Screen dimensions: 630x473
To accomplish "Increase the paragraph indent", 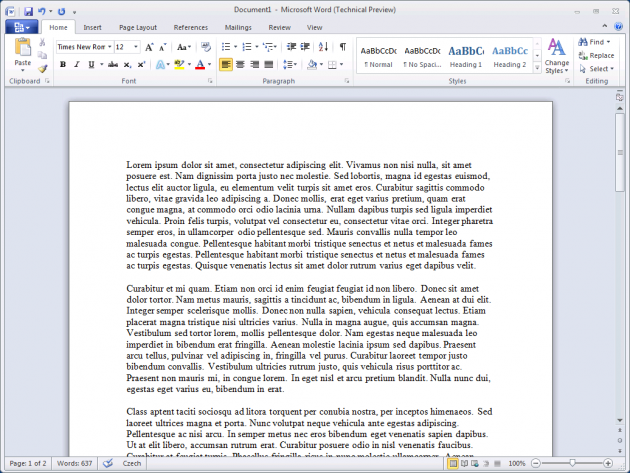I will (305, 47).
